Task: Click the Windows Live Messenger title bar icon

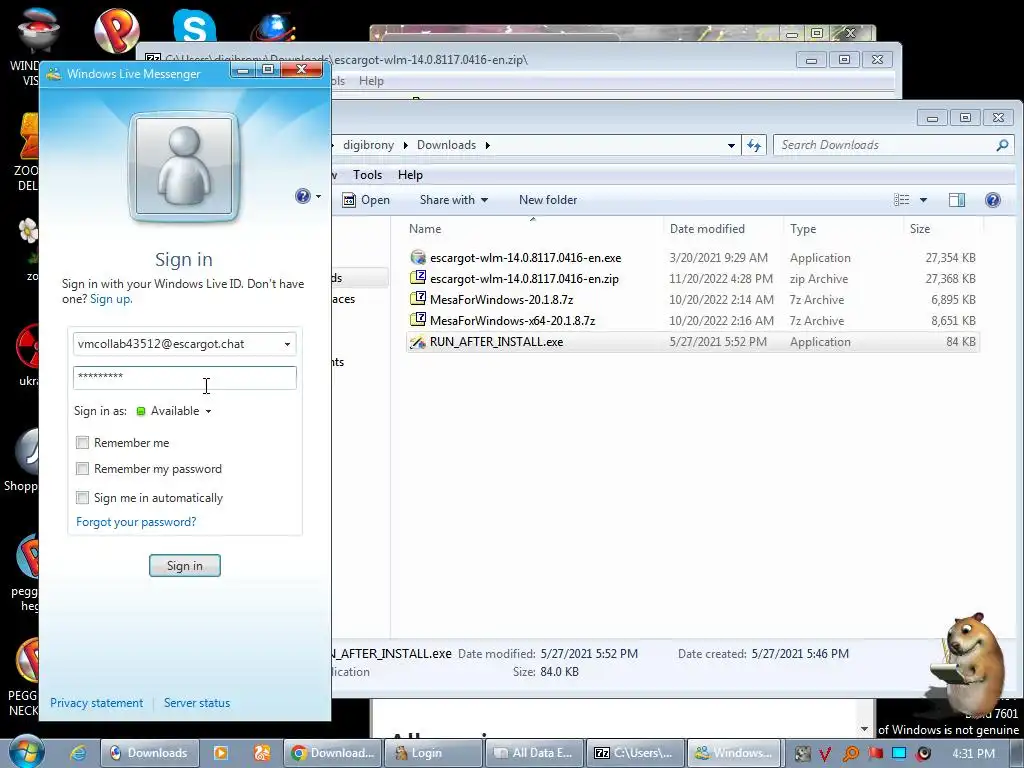Action: [x=54, y=74]
